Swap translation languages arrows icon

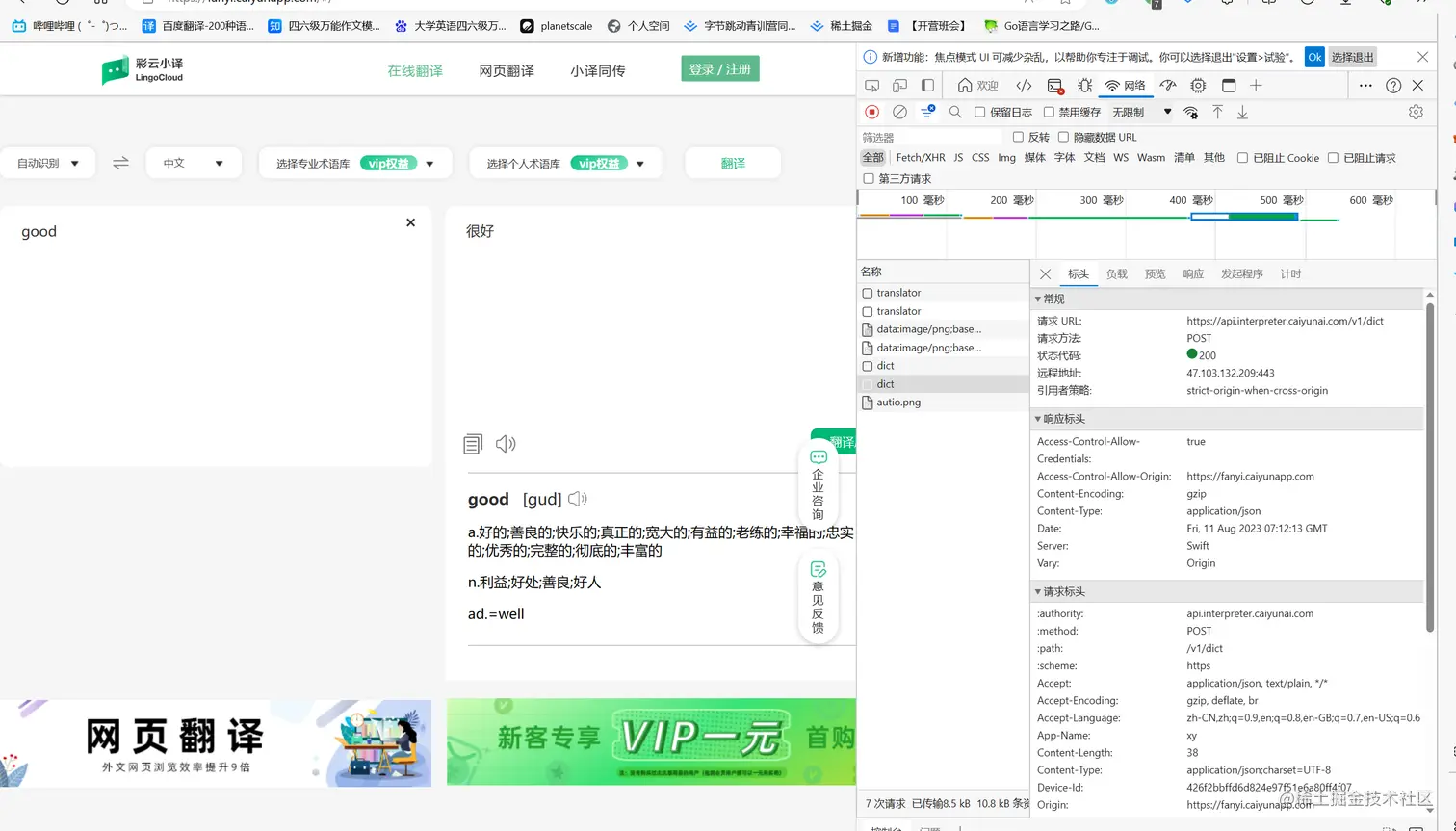point(120,163)
